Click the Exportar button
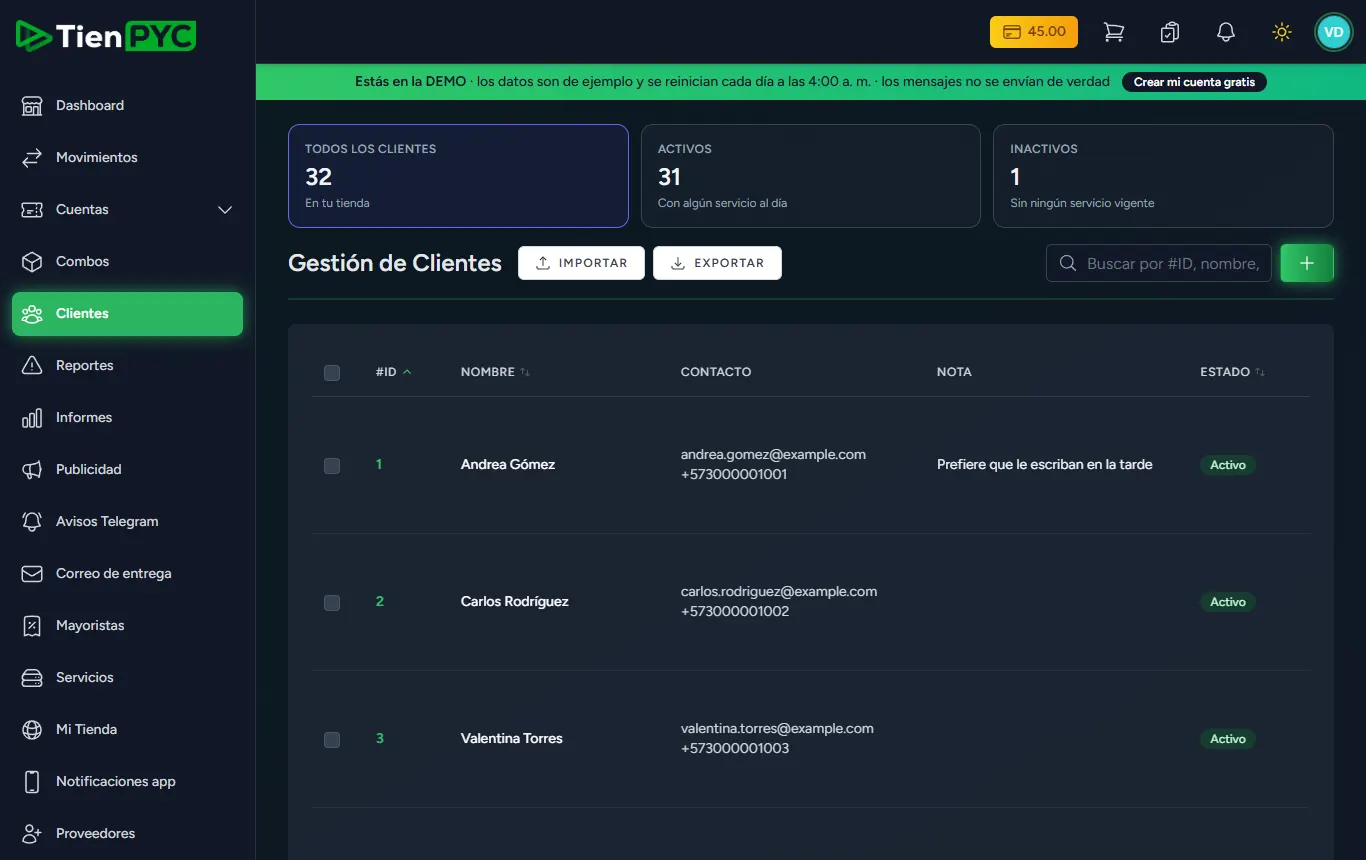The image size is (1366, 860). pyautogui.click(x=717, y=263)
